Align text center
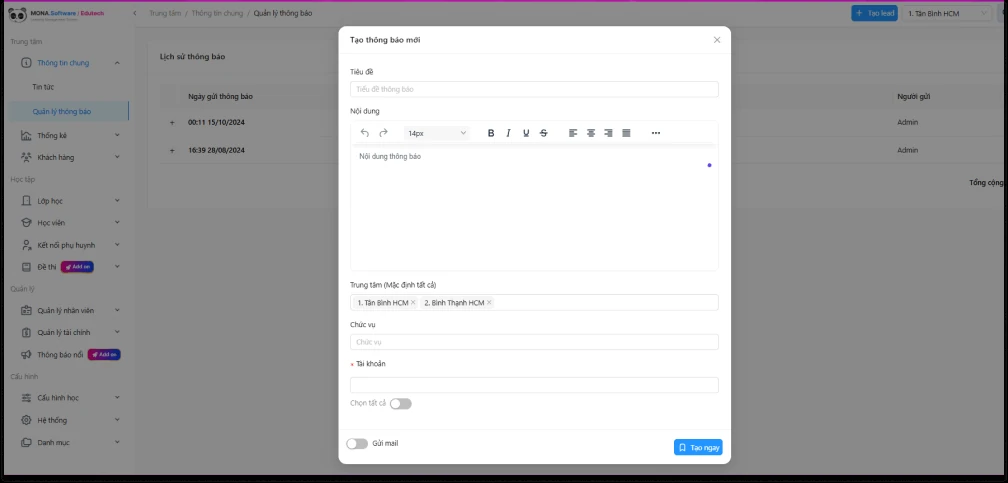This screenshot has width=1008, height=483. coord(591,133)
